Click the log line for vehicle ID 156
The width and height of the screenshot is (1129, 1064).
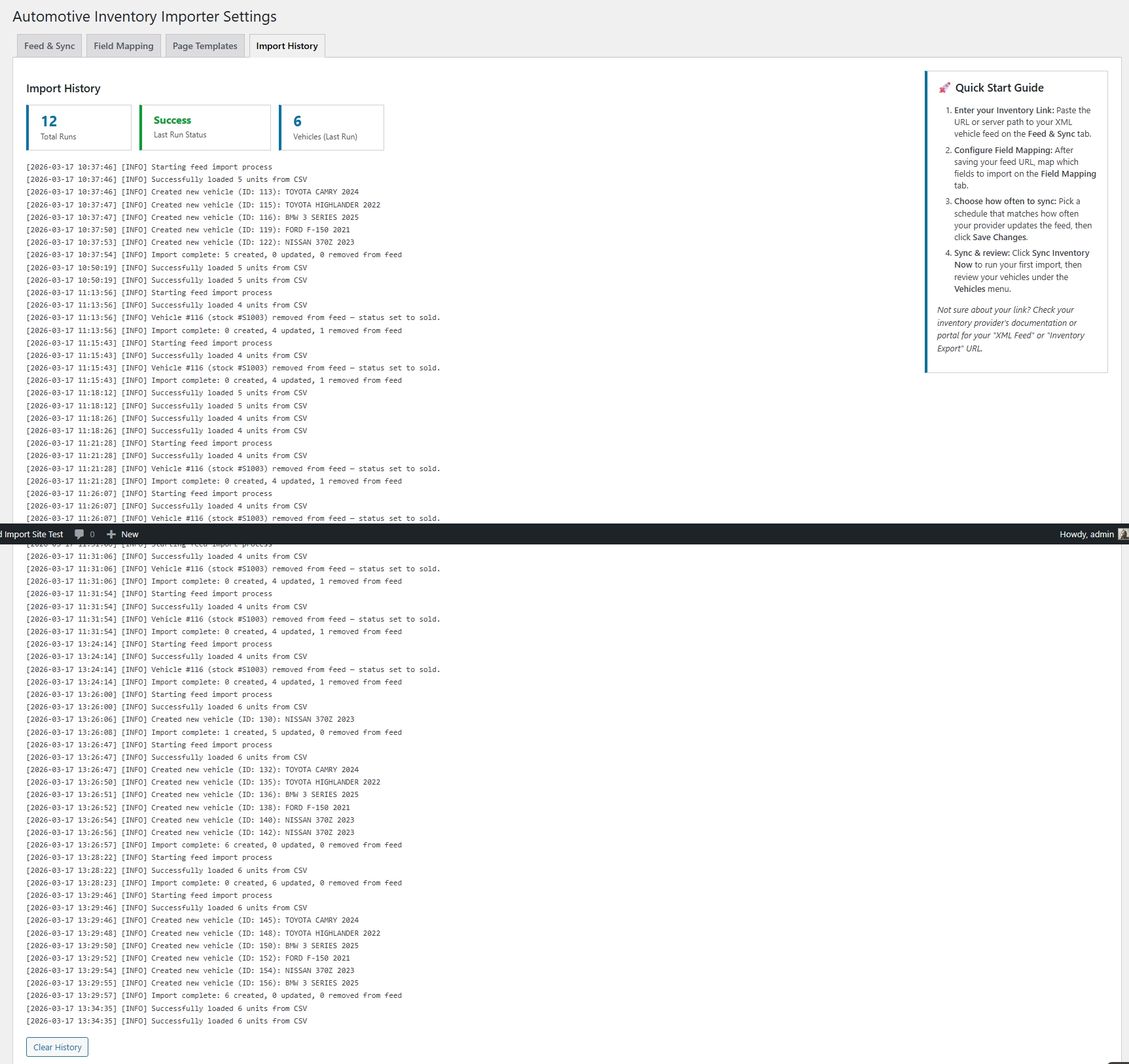tap(192, 983)
